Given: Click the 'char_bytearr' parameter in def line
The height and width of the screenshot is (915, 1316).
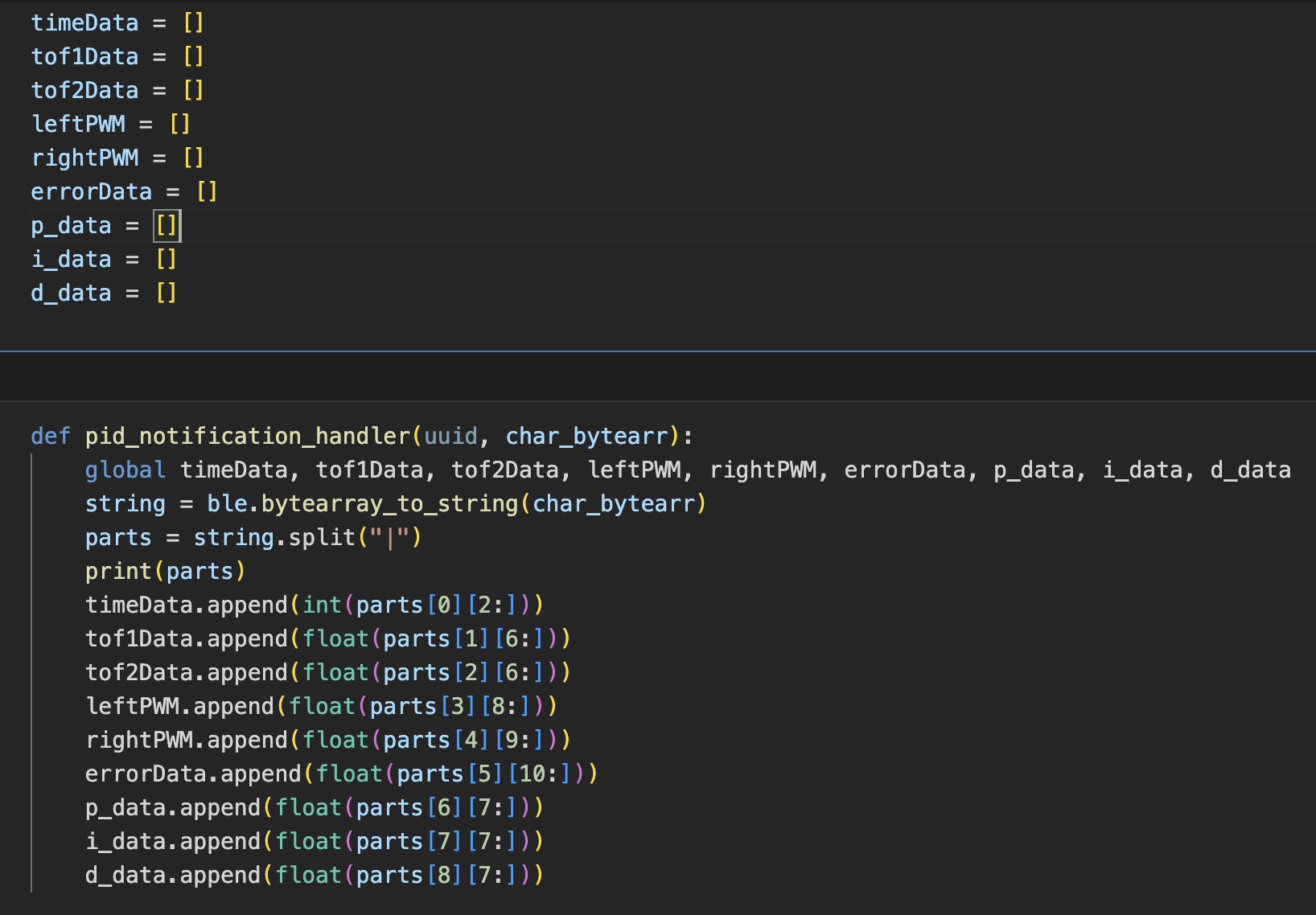Looking at the screenshot, I should (x=586, y=436).
